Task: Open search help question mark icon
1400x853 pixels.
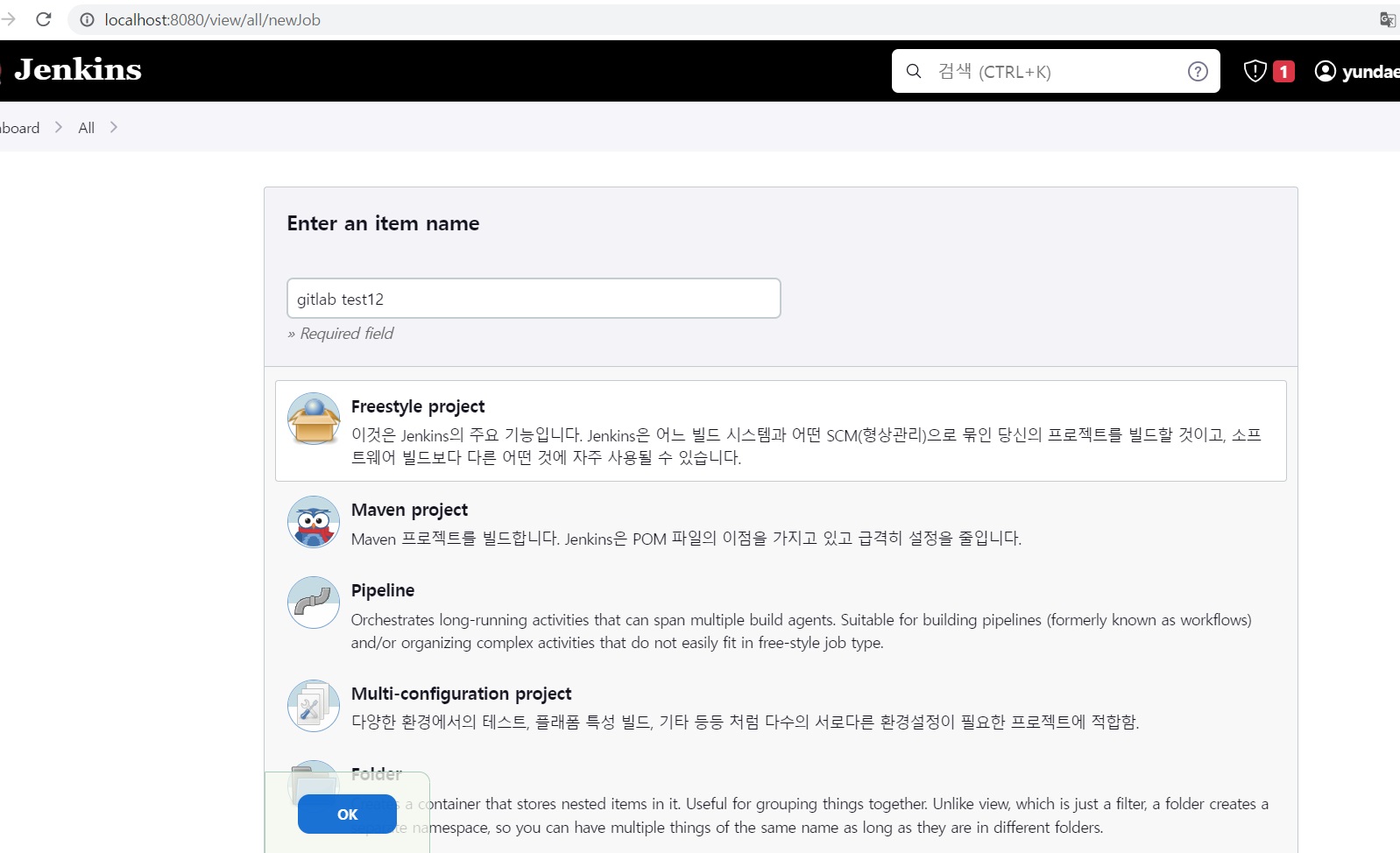Action: pos(1198,72)
